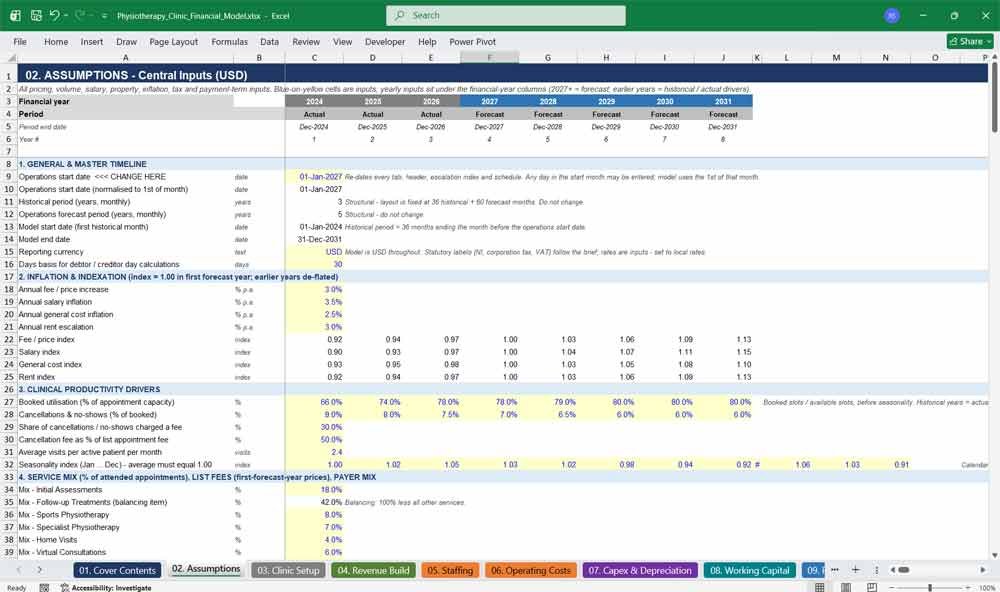Viewport: 1000px width, 592px height.
Task: Click the zoom out minus button
Action: pyautogui.click(x=891, y=587)
